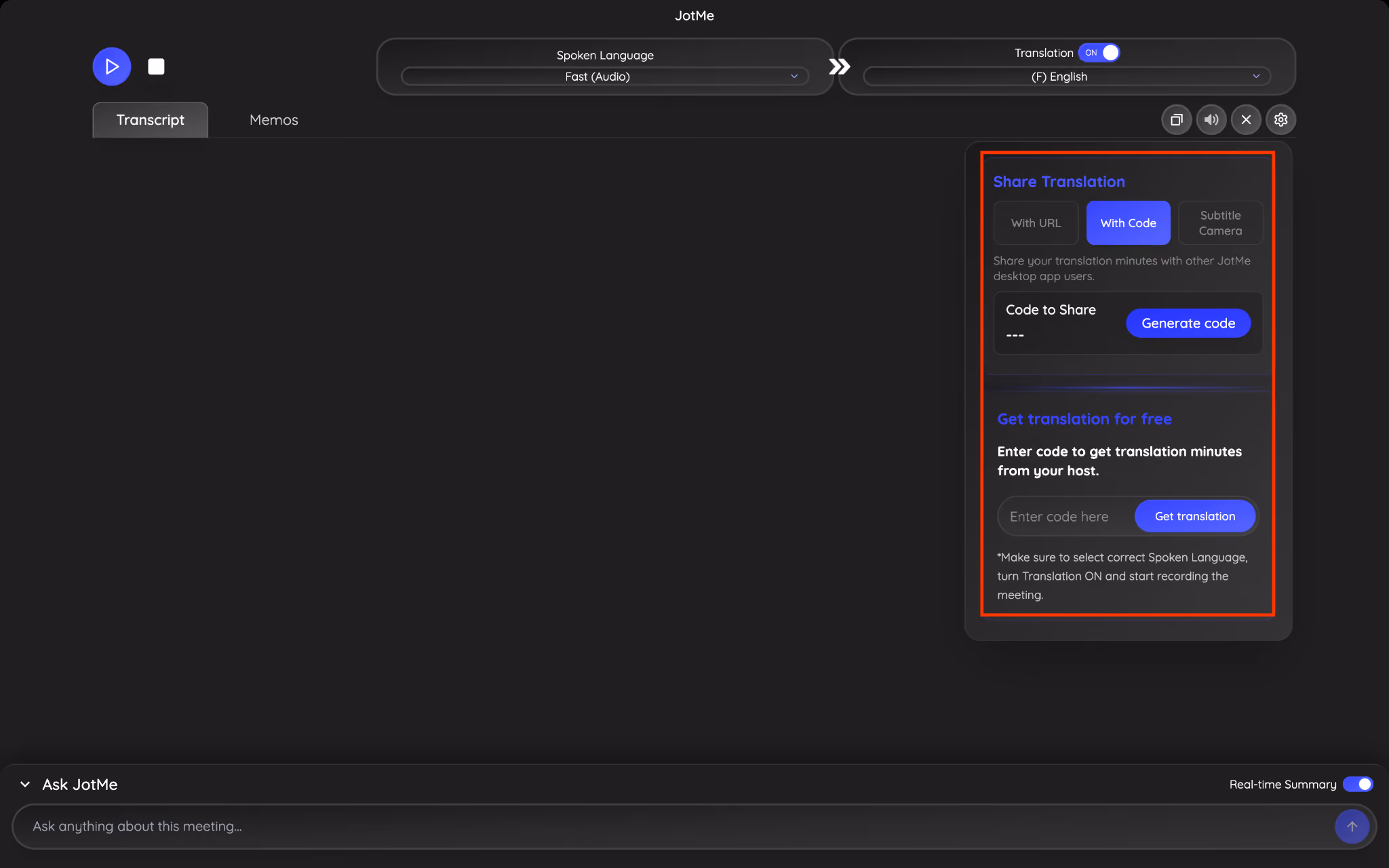The height and width of the screenshot is (868, 1389).
Task: Click the JotMe window title
Action: tap(694, 16)
